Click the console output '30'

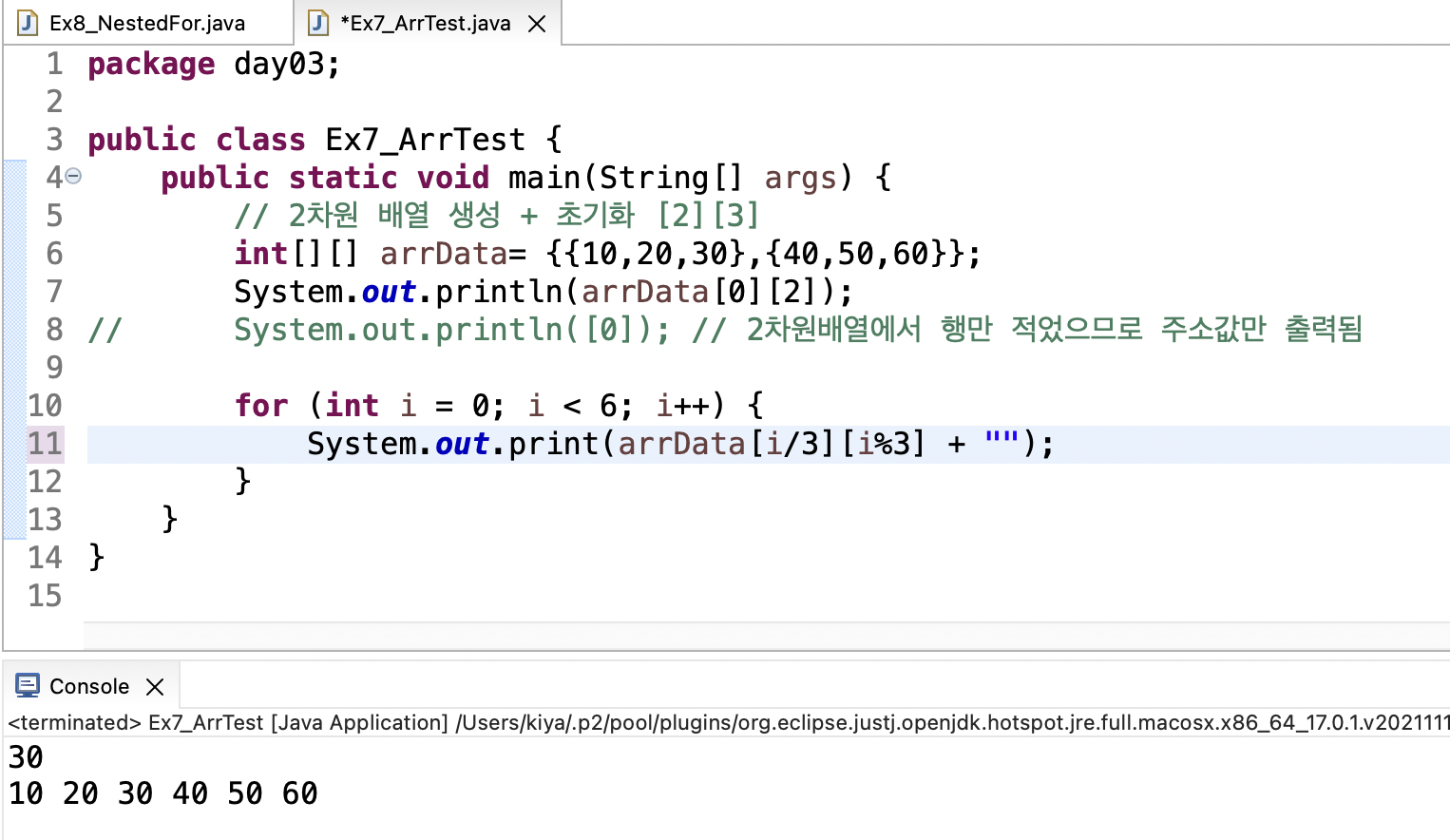[26, 757]
